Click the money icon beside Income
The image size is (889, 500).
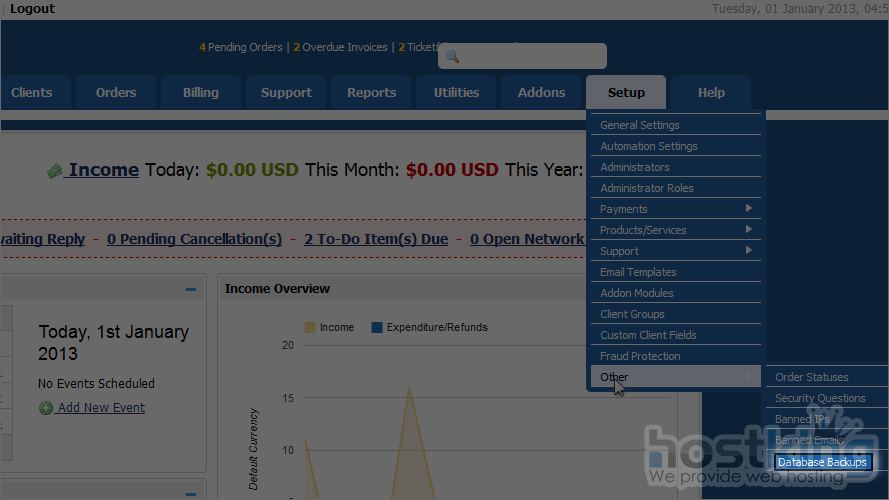point(55,171)
